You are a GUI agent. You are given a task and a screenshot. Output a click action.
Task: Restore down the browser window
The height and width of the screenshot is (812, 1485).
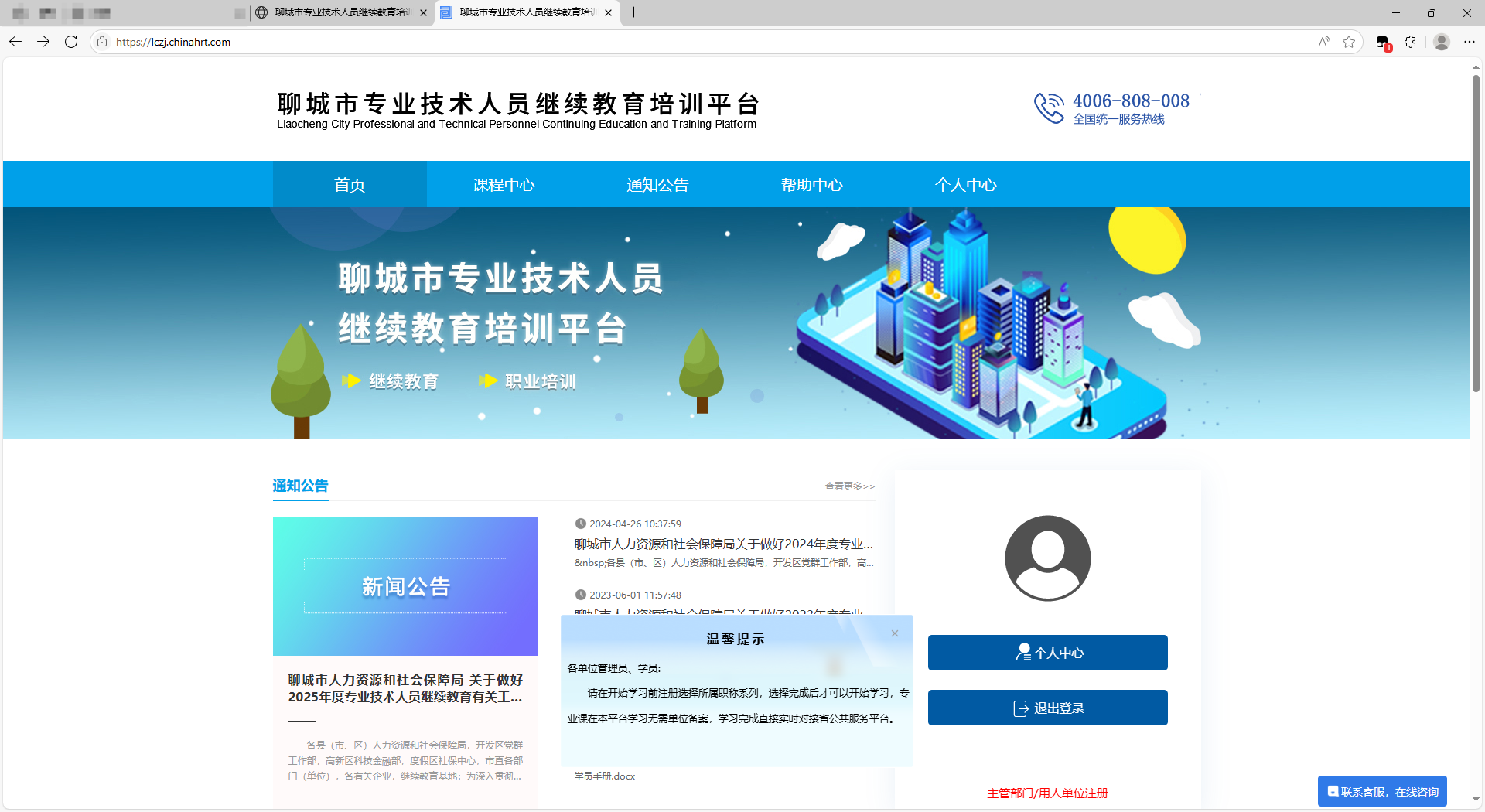tap(1432, 12)
